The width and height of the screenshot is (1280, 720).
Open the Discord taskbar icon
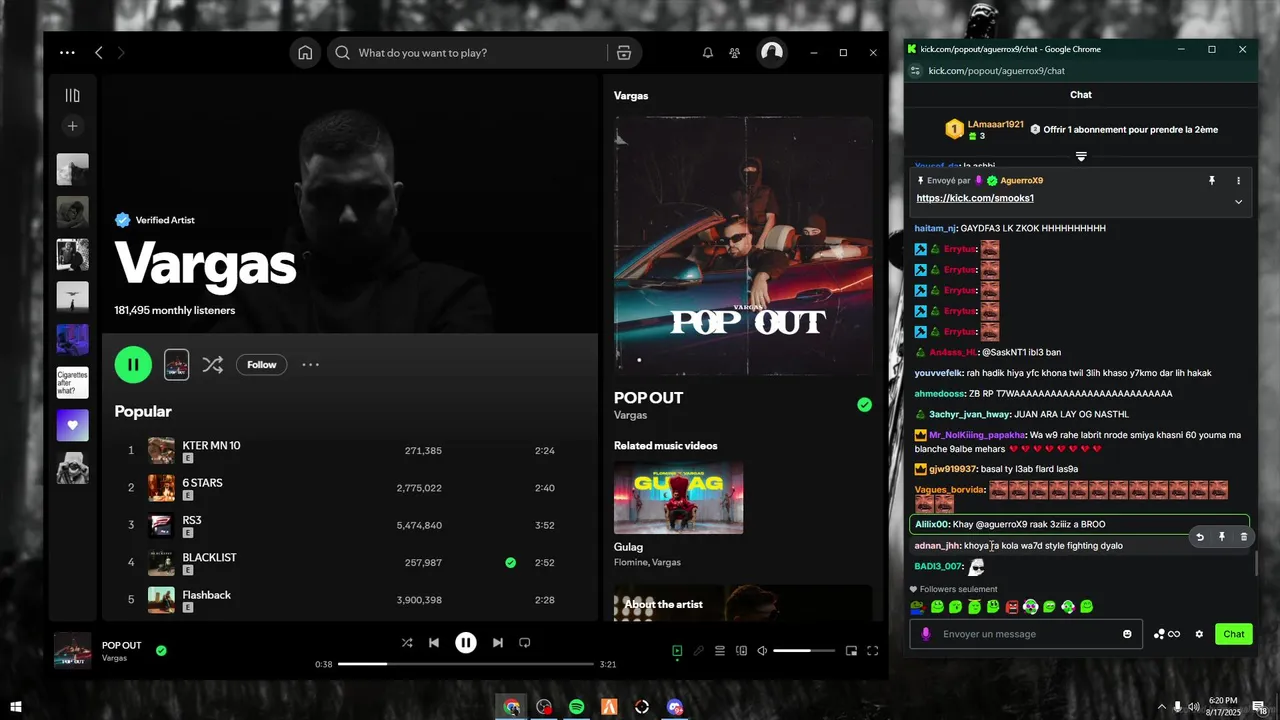pyautogui.click(x=675, y=707)
